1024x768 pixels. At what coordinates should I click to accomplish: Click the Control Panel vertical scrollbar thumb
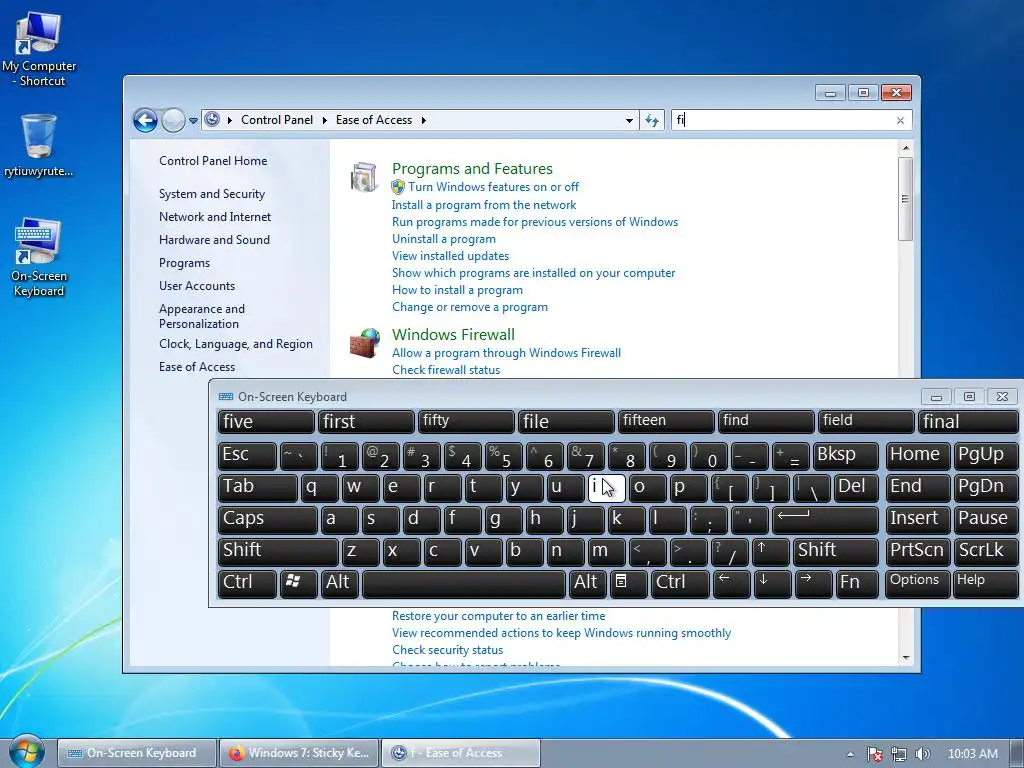[905, 199]
